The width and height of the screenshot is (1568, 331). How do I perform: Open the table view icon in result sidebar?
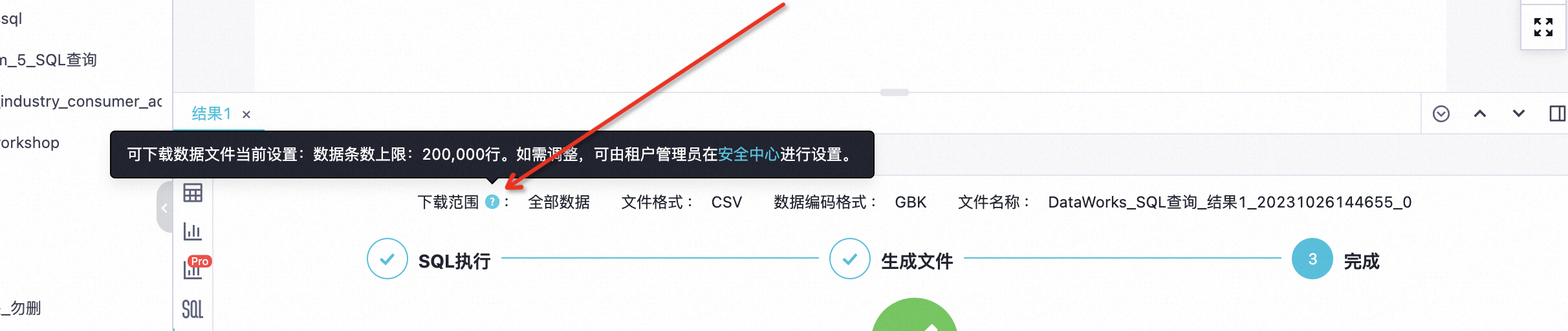click(x=193, y=193)
